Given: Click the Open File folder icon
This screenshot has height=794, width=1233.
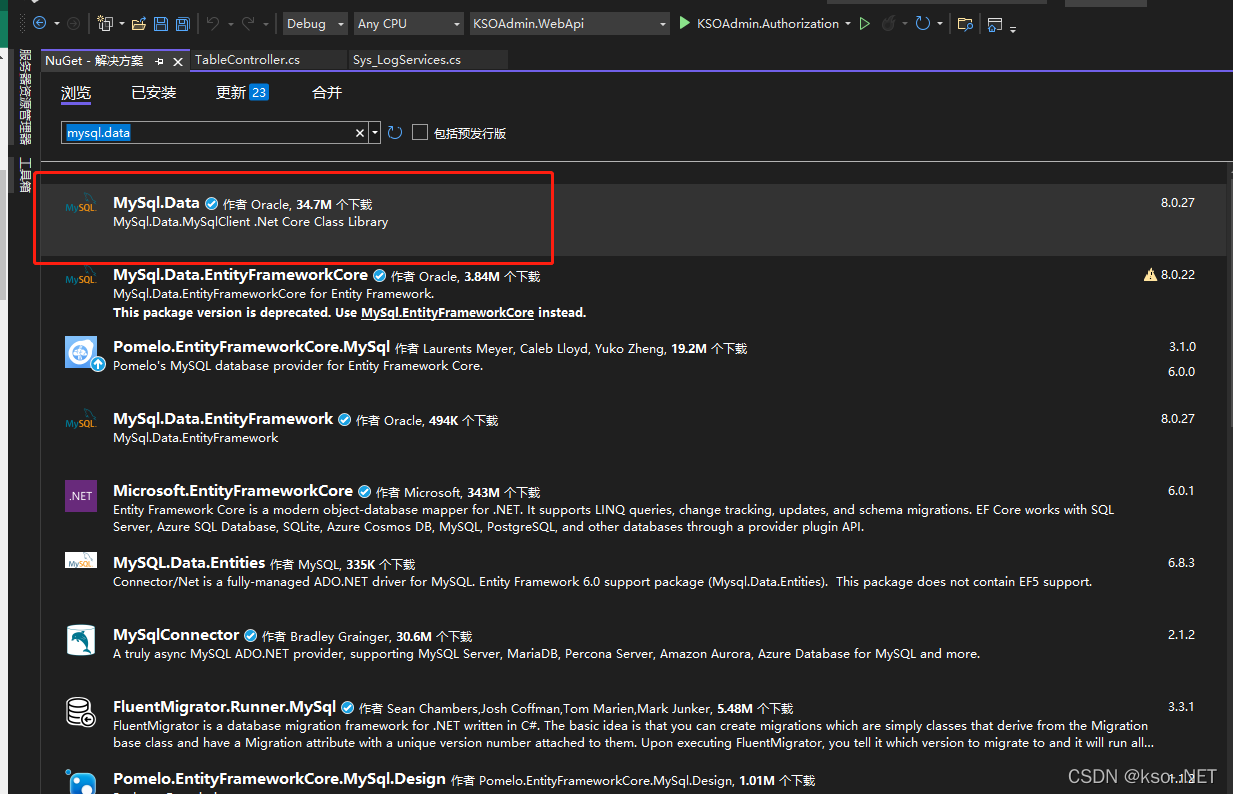Looking at the screenshot, I should [139, 23].
